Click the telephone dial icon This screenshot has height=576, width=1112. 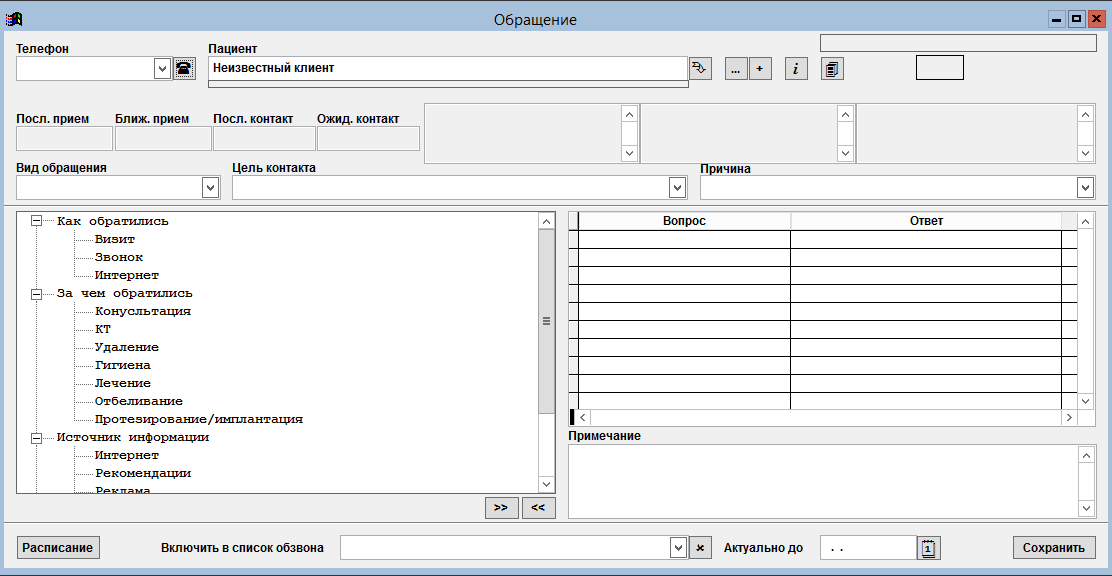click(184, 68)
